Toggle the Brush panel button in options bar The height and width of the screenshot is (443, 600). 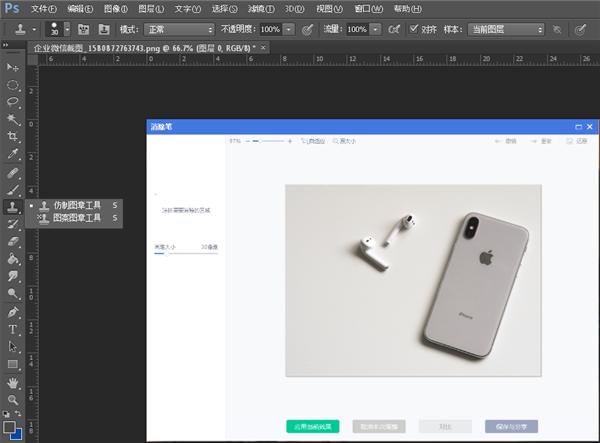pos(82,30)
